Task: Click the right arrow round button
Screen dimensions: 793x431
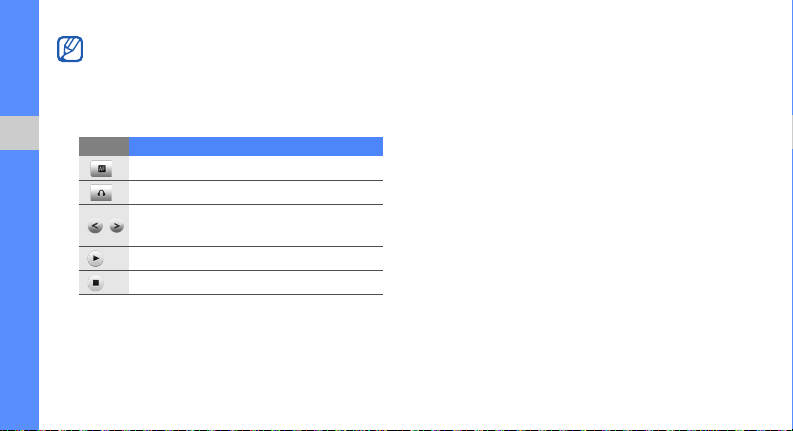Action: tap(117, 226)
